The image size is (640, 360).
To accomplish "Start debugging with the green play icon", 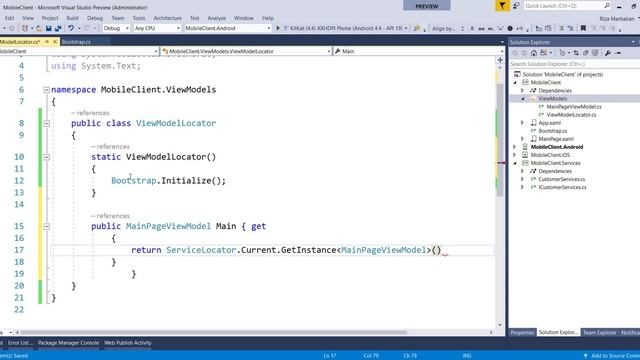I will coord(278,28).
